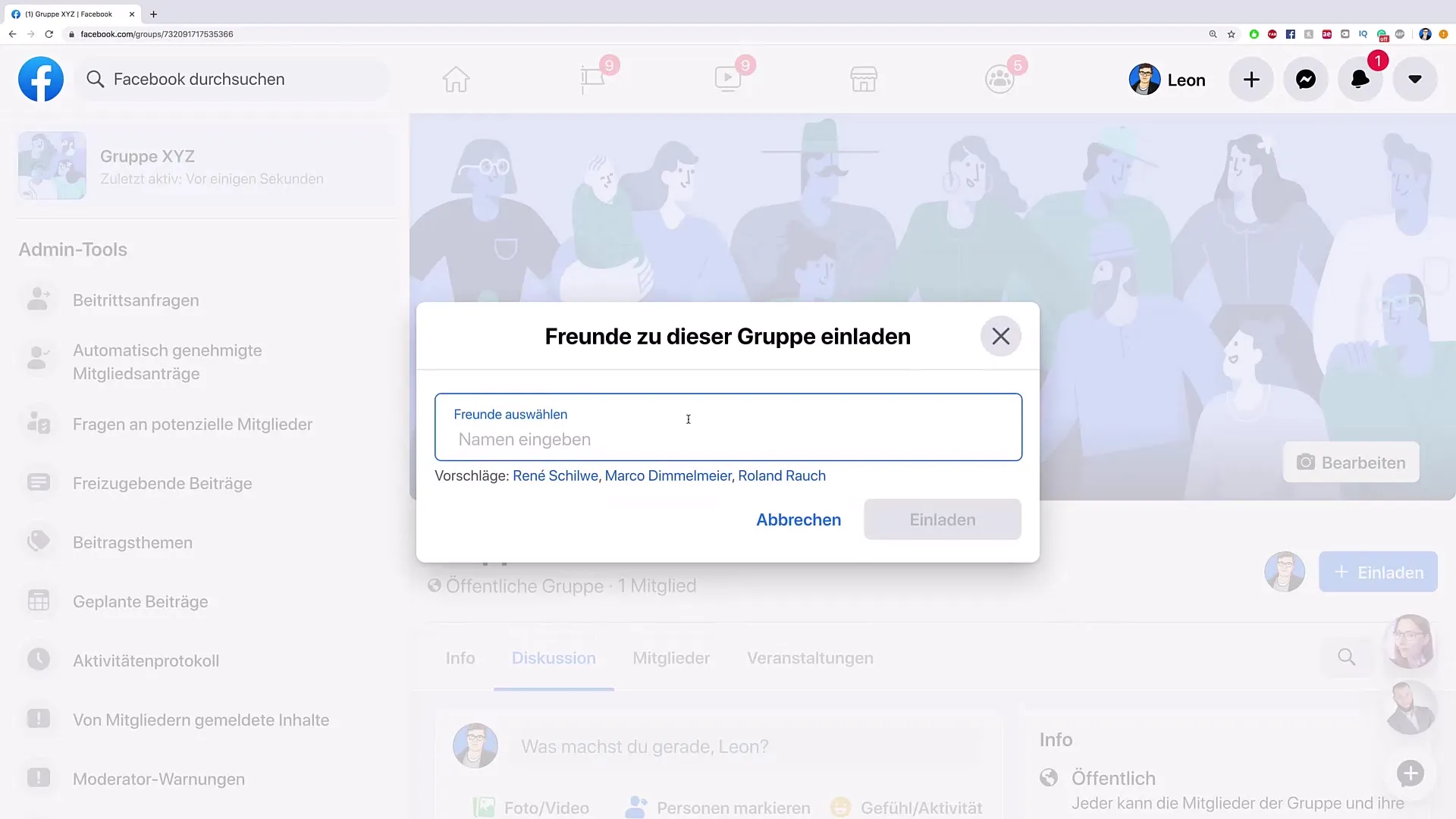The image size is (1456, 819).
Task: Click the Gruppe XYZ group thumbnail
Action: (x=52, y=165)
